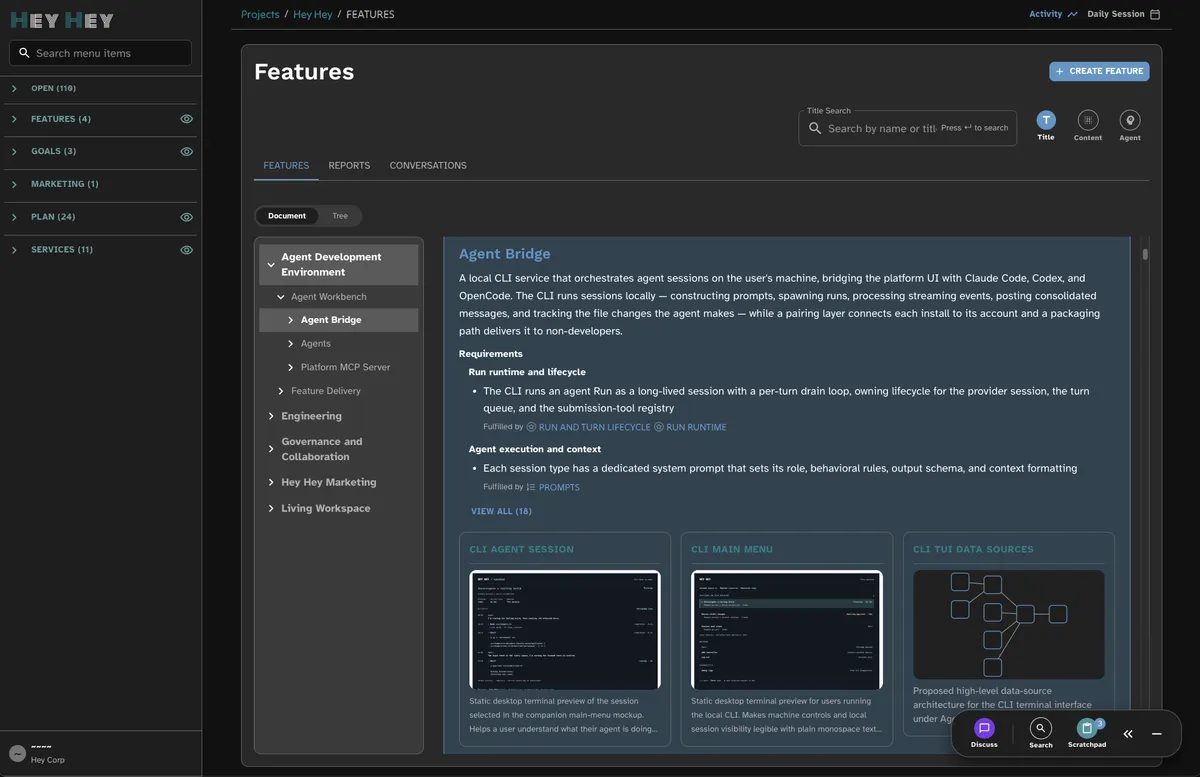The width and height of the screenshot is (1200, 777).
Task: Open the CLI Main Menu preview thumbnail
Action: pos(787,630)
